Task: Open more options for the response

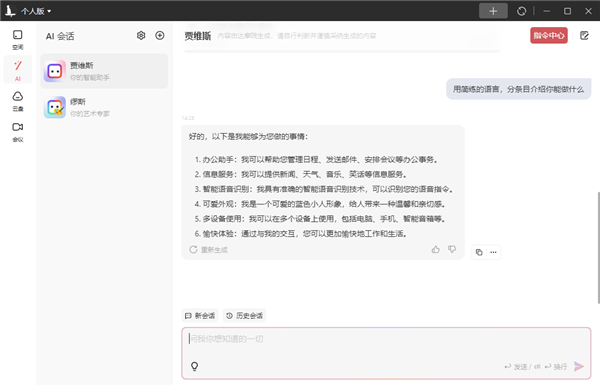Action: point(493,252)
